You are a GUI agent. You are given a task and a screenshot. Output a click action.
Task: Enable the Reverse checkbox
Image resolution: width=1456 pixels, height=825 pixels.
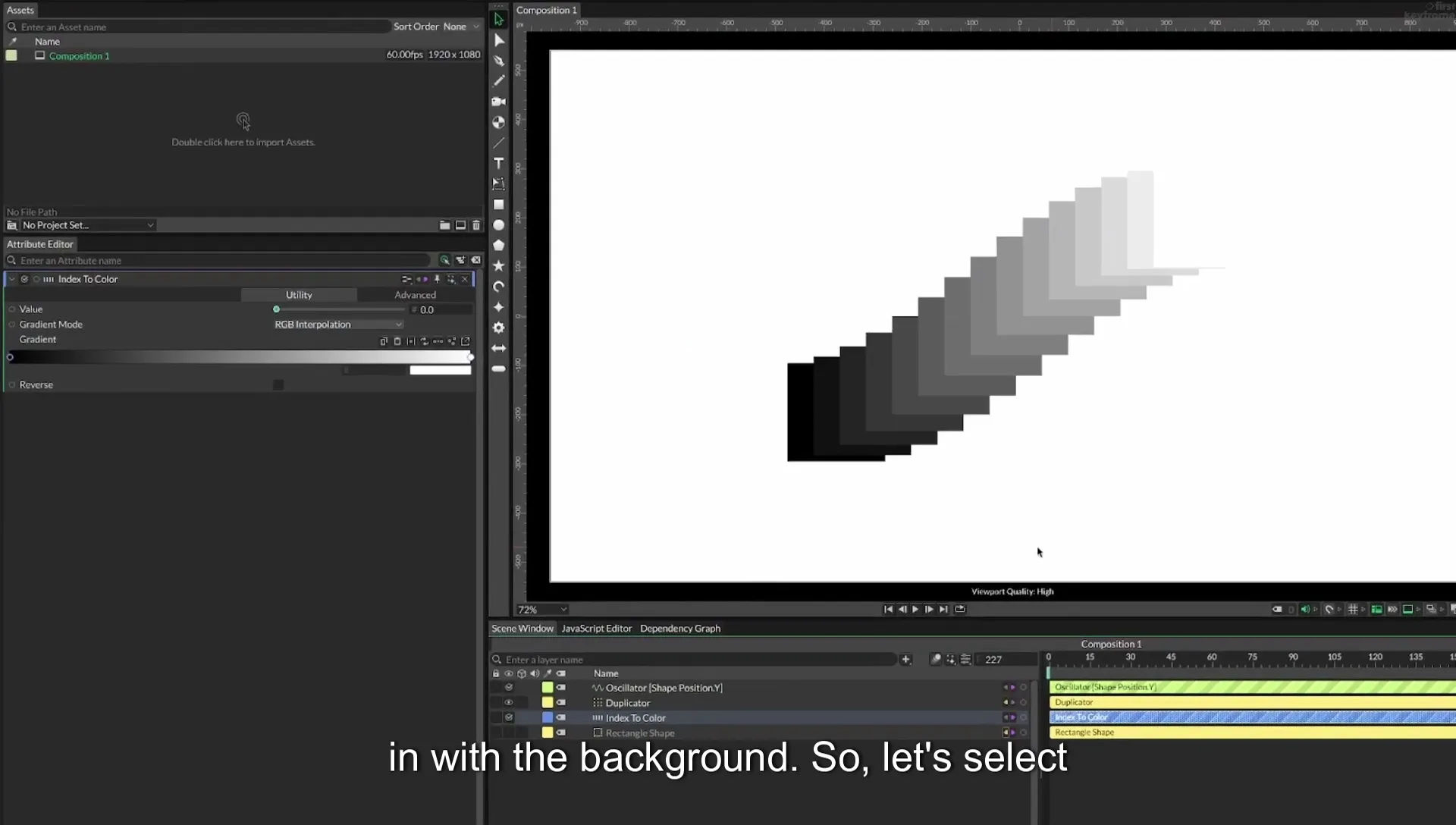tap(278, 385)
